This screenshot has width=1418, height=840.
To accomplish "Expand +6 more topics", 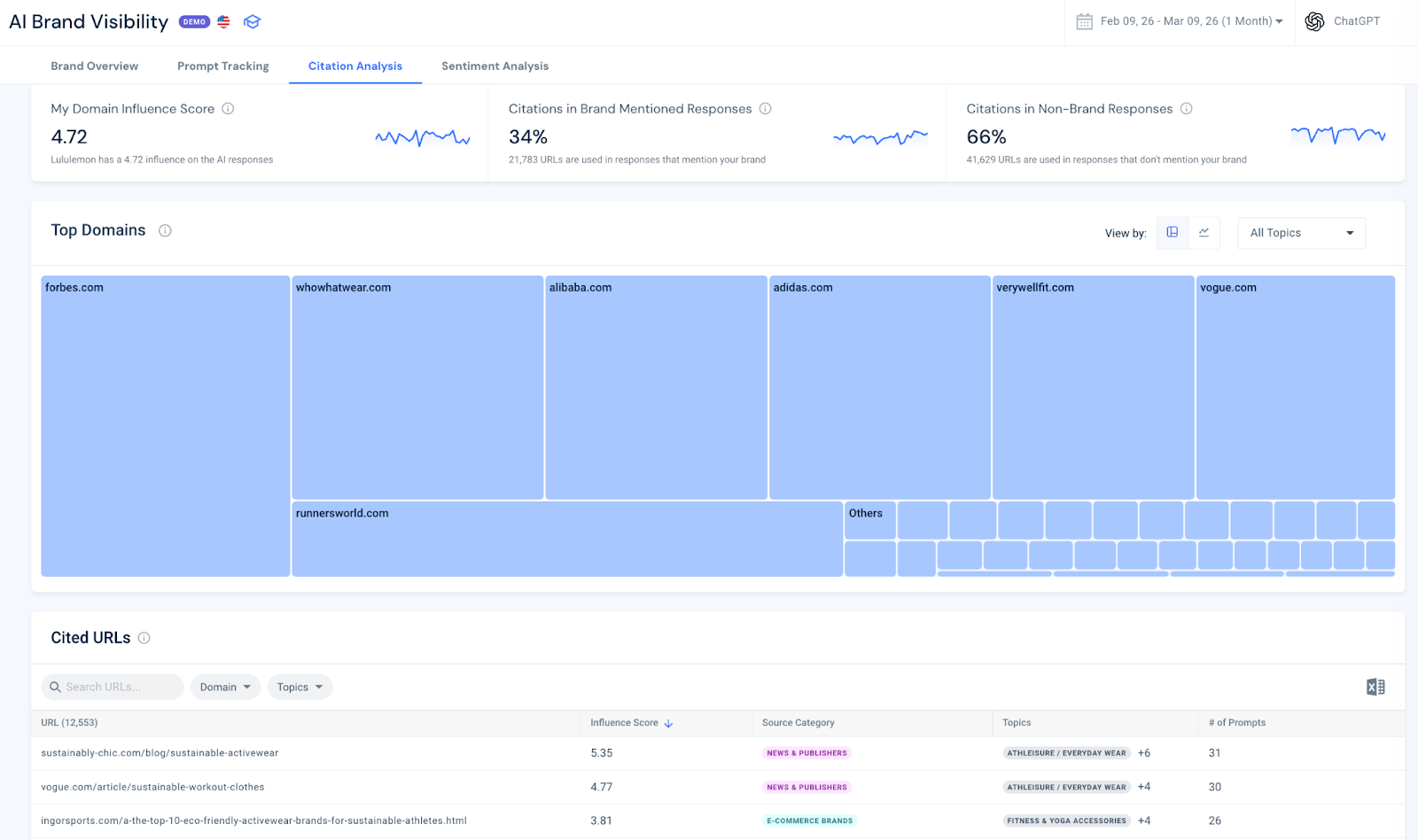I will point(1144,753).
